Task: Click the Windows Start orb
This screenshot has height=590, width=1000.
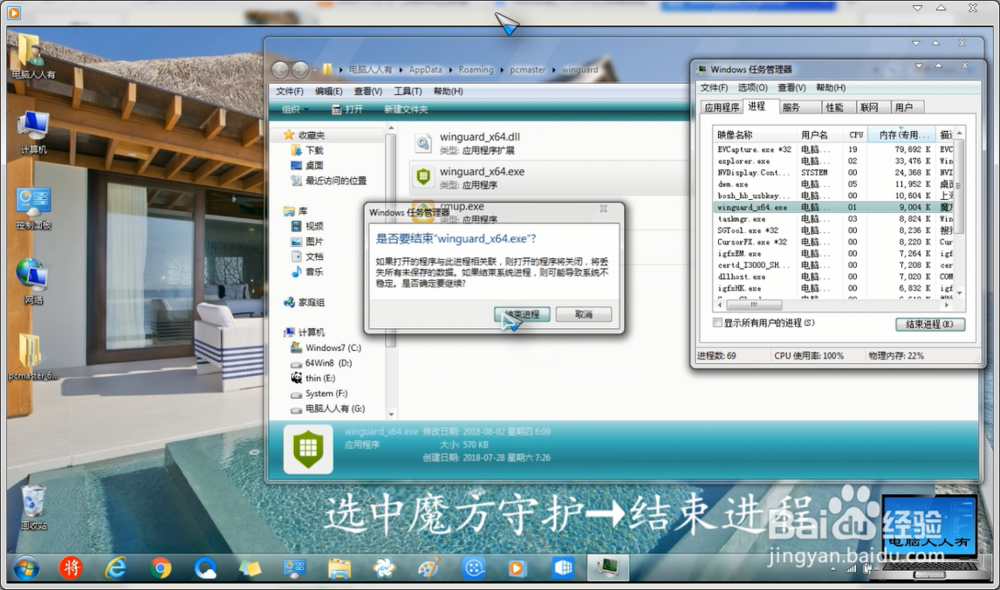Action: 26,568
